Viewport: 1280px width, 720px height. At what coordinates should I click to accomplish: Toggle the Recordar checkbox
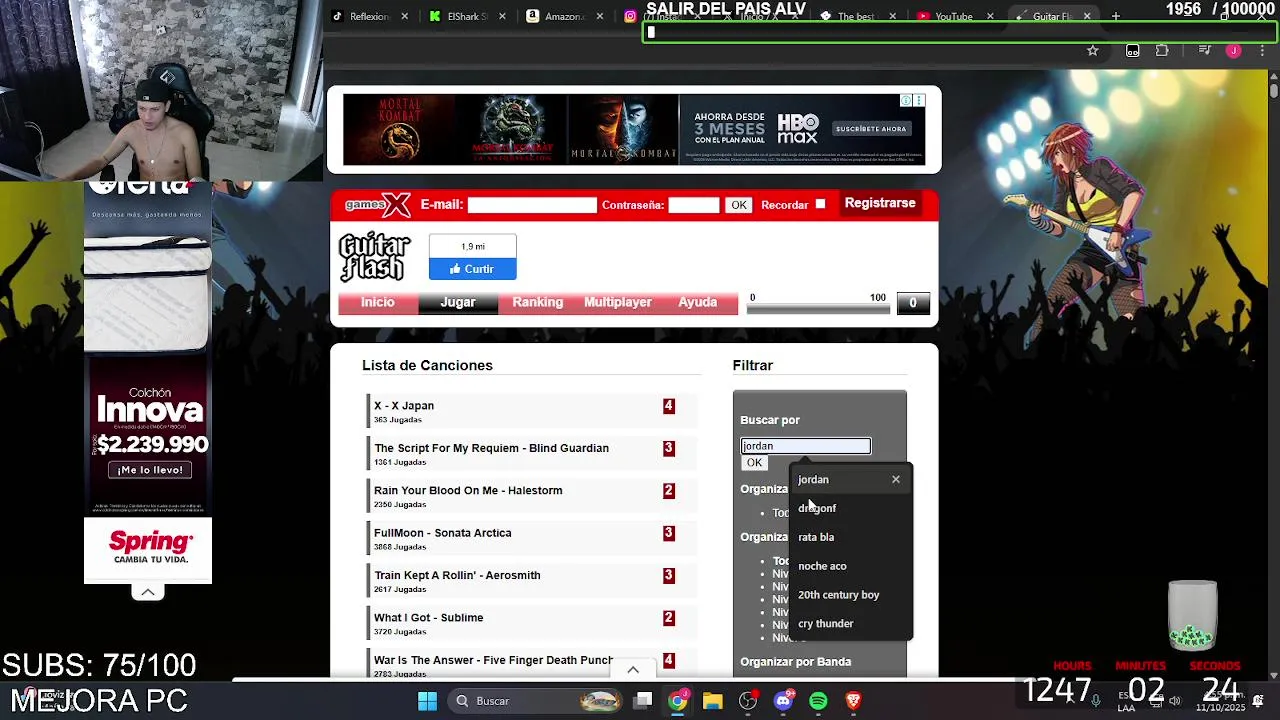click(820, 204)
